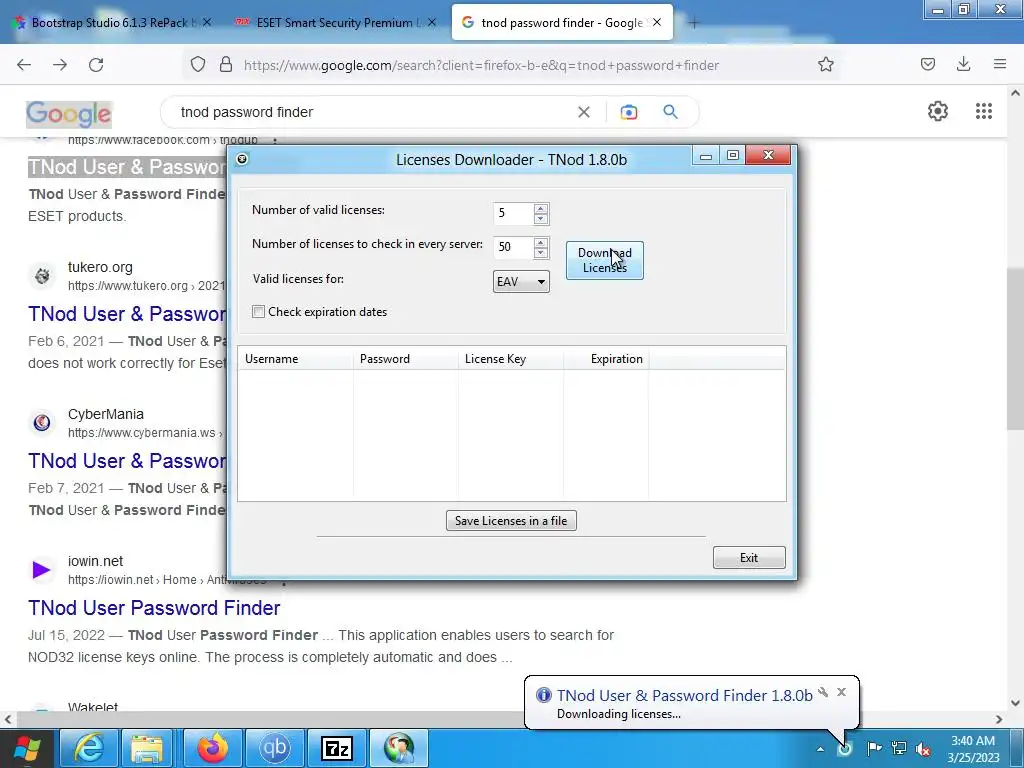Increase licenses to check per server up arrow
Viewport: 1024px width, 768px height.
point(540,243)
